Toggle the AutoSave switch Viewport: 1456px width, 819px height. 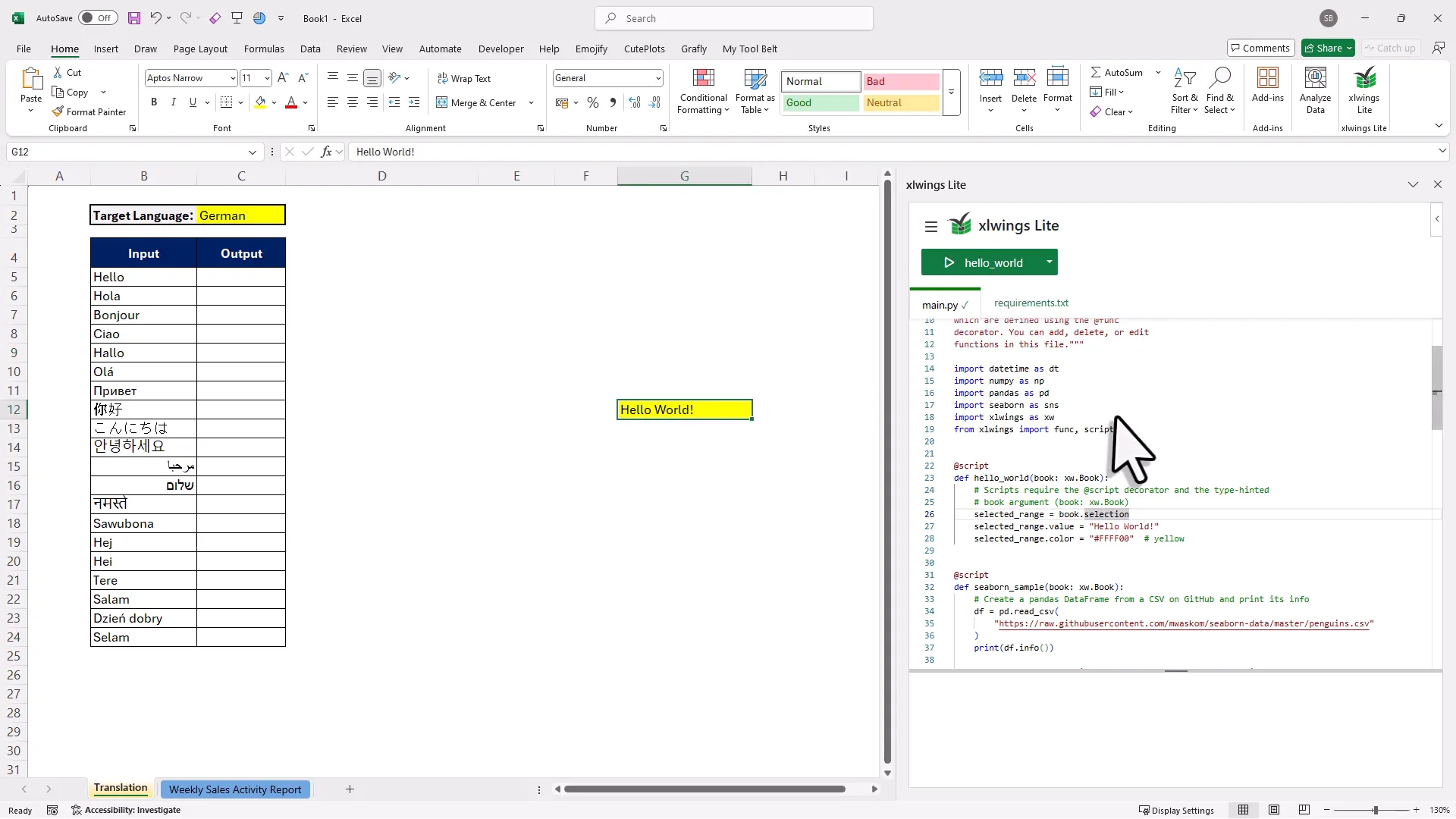tap(97, 17)
